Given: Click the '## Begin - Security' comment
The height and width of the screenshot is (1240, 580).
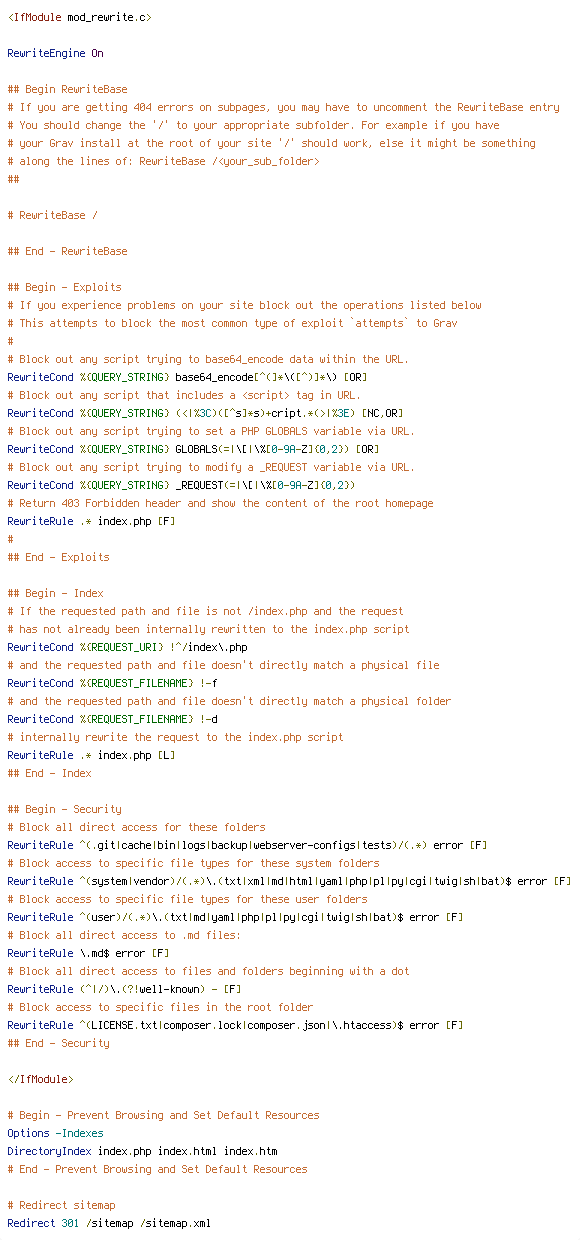Looking at the screenshot, I should (64, 809).
